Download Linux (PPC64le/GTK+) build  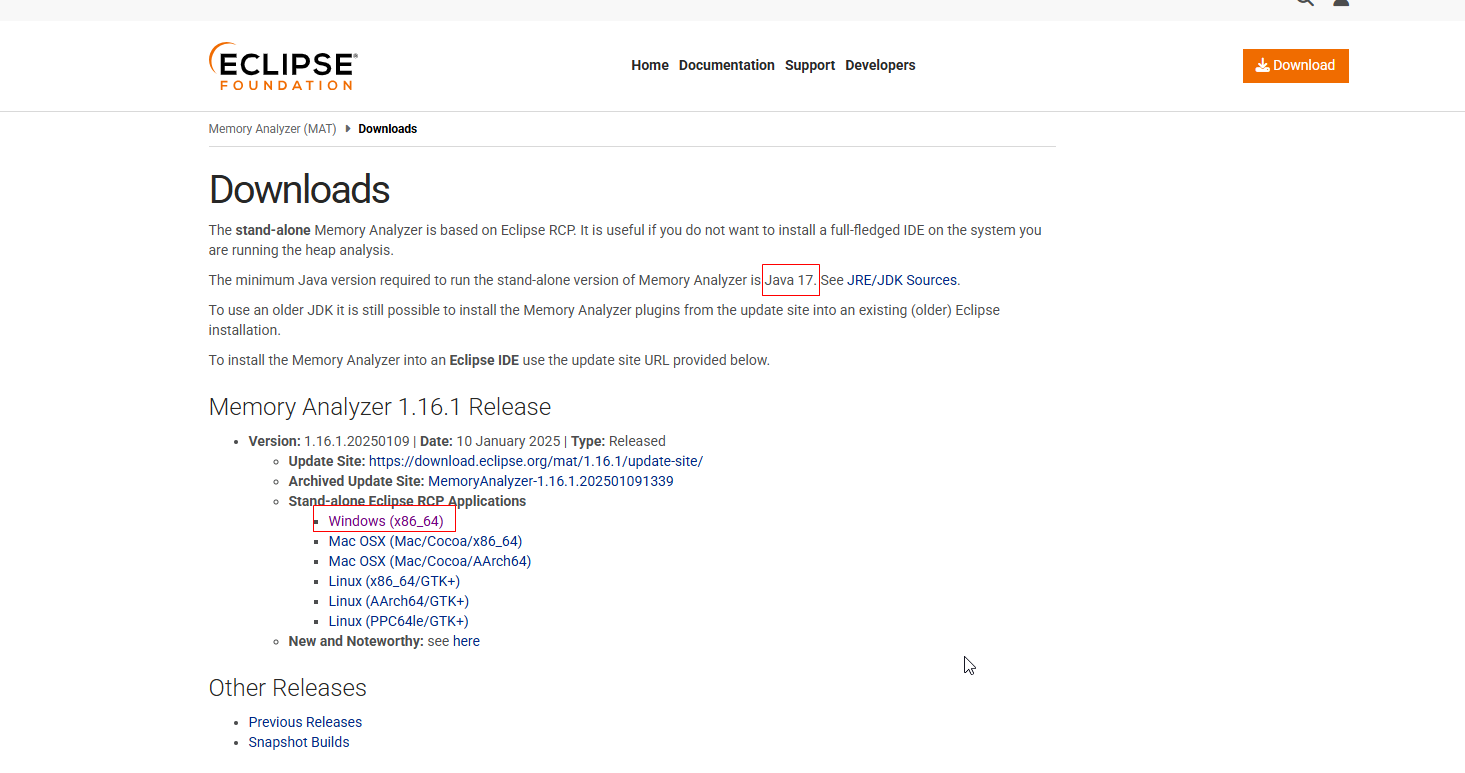[399, 621]
